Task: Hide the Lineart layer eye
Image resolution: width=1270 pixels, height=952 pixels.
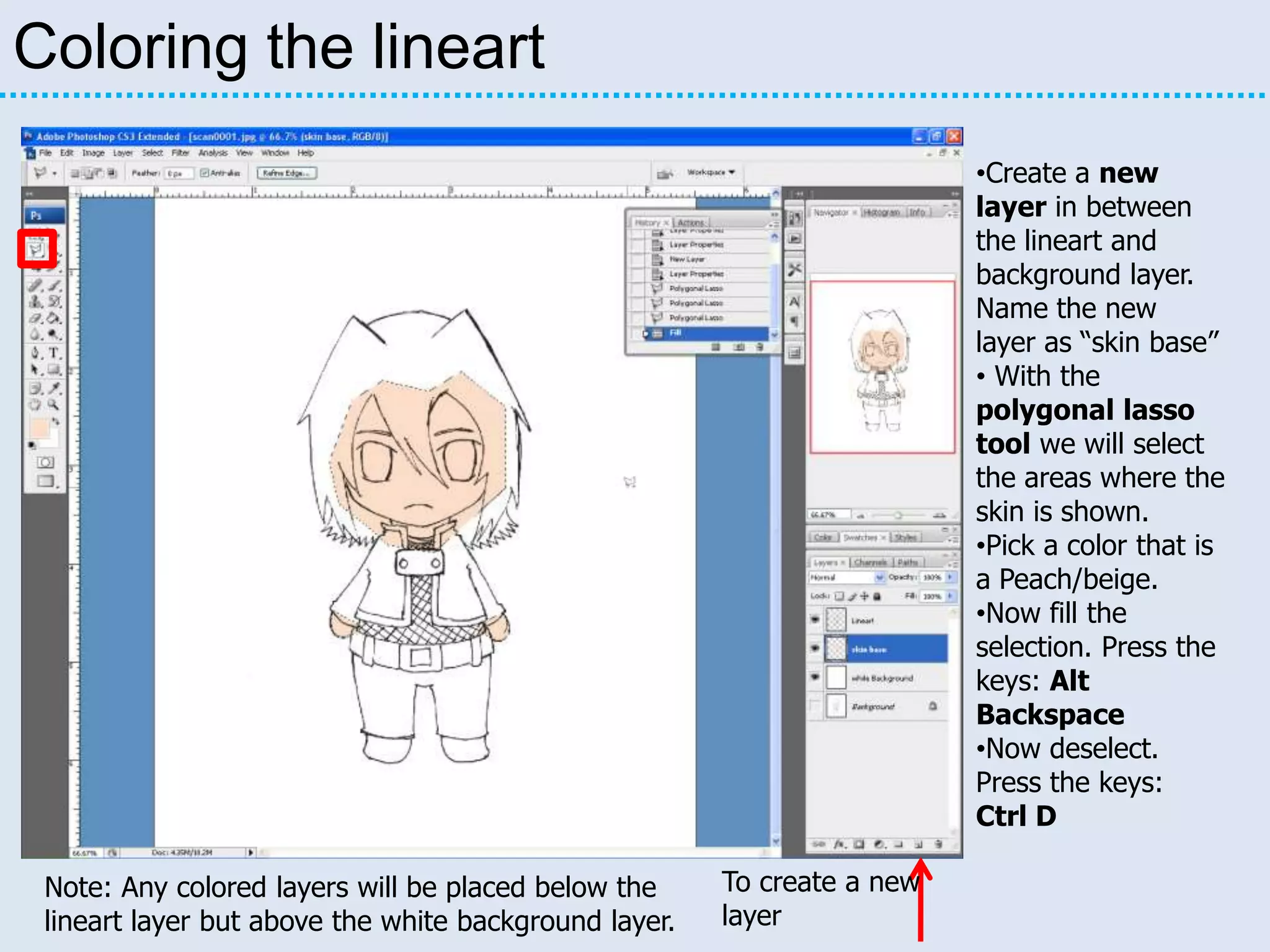Action: point(815,620)
